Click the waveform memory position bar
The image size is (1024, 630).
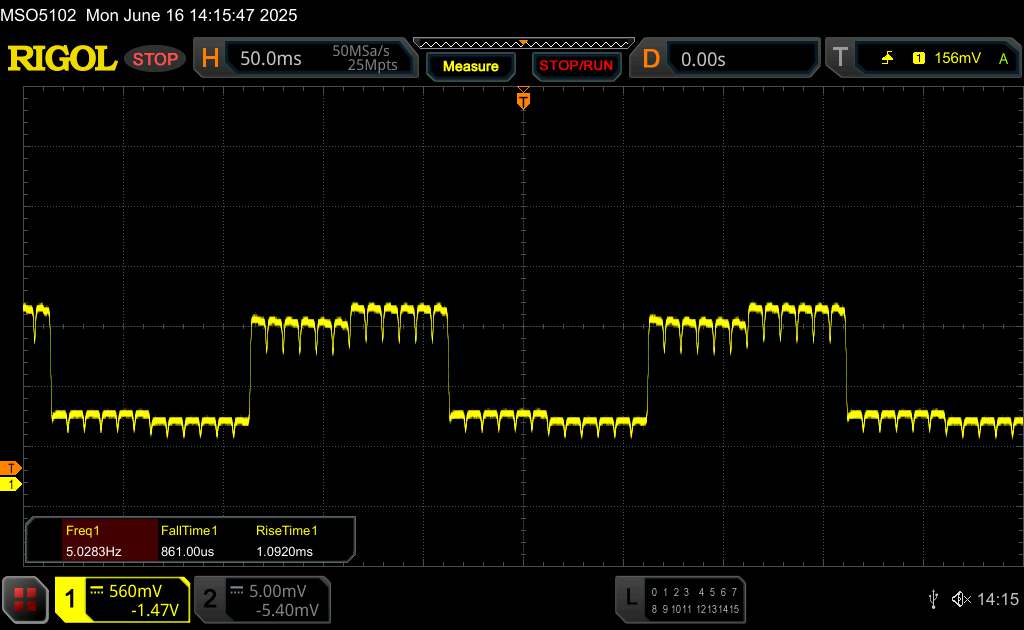[523, 43]
